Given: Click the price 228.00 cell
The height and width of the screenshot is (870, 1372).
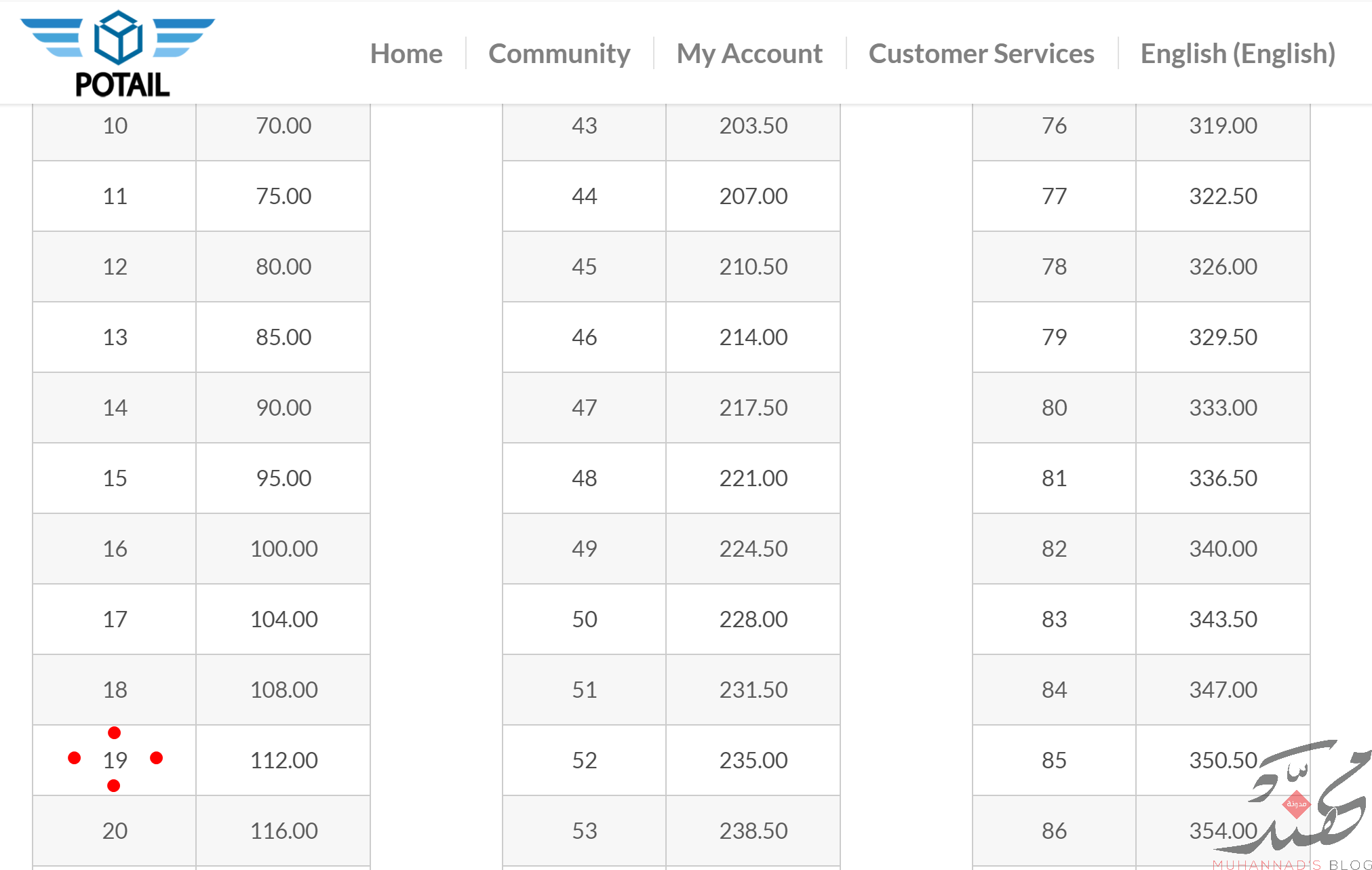Looking at the screenshot, I should tap(753, 619).
